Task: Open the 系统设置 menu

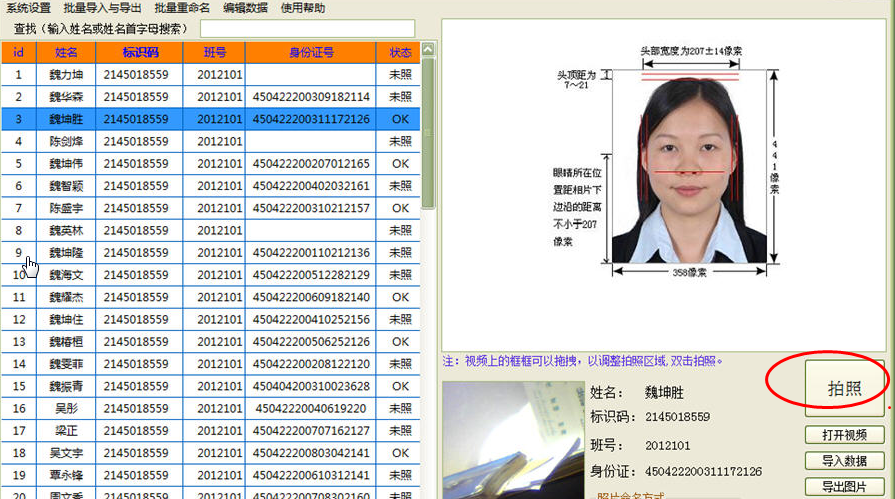Action: pyautogui.click(x=28, y=8)
